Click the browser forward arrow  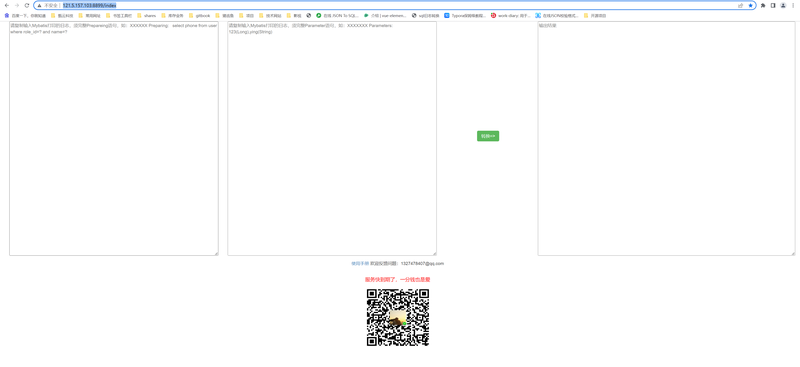pyautogui.click(x=17, y=5)
